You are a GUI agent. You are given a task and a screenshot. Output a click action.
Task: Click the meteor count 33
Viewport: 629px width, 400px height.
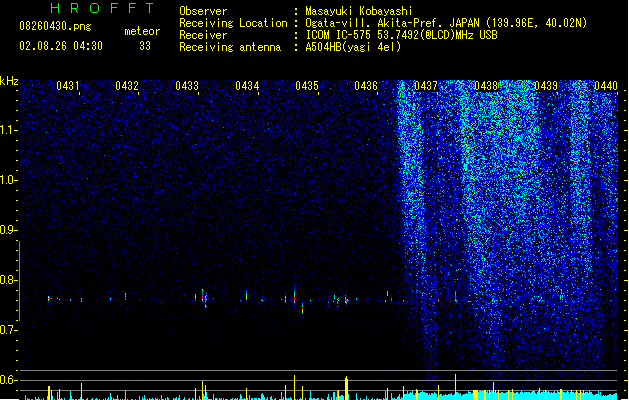tap(145, 46)
